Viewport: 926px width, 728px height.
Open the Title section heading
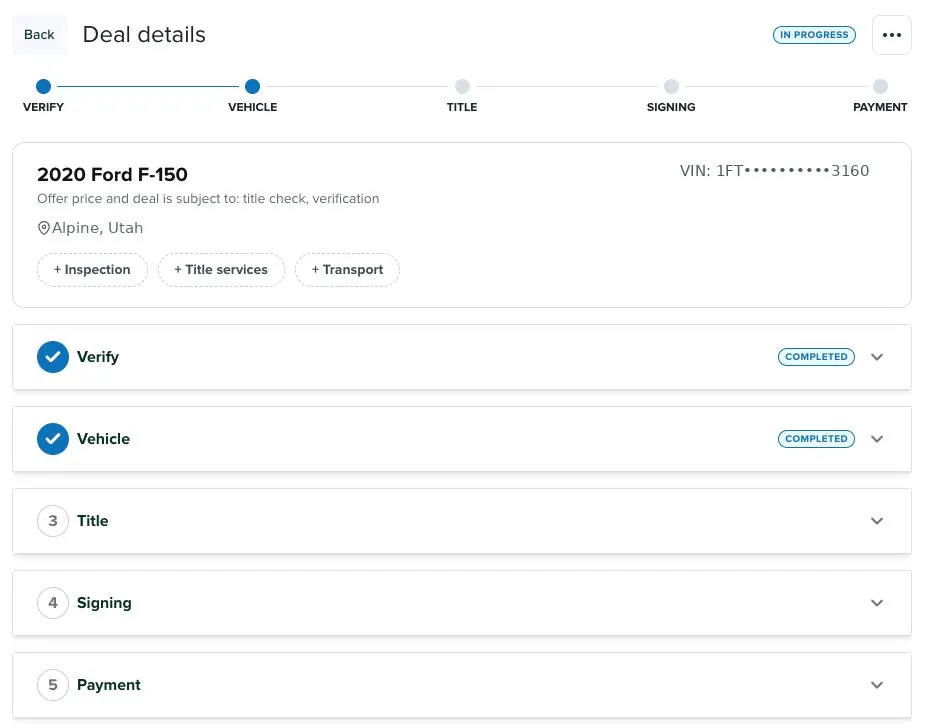93,521
